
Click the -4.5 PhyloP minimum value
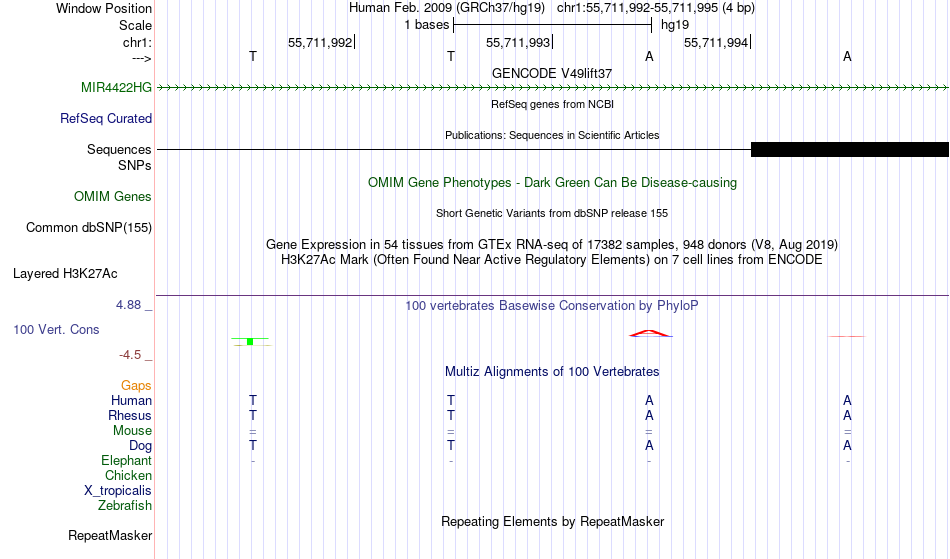[130, 354]
